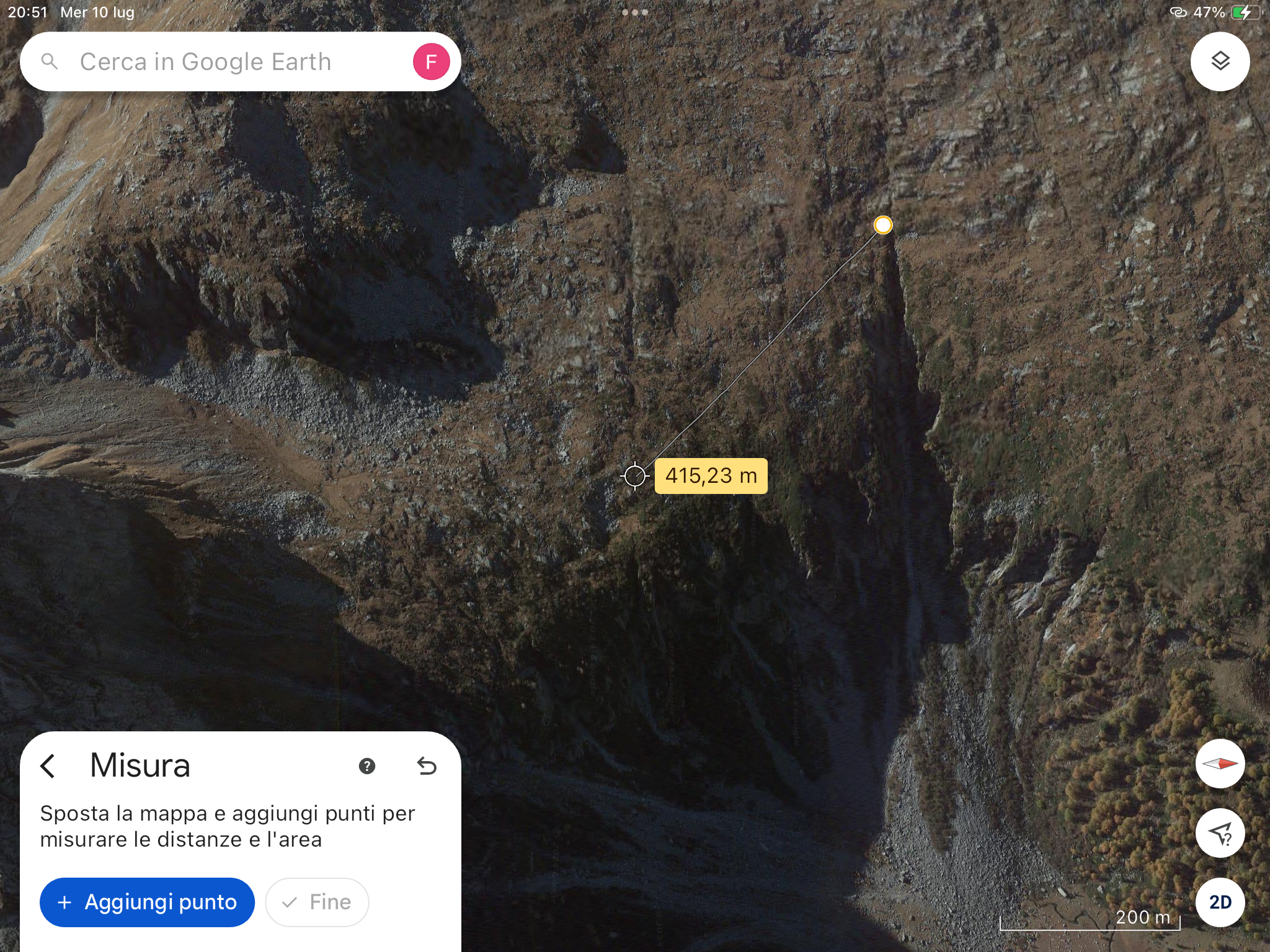Viewport: 1270px width, 952px height.
Task: Tap the crosshair measurement cursor
Action: (634, 476)
